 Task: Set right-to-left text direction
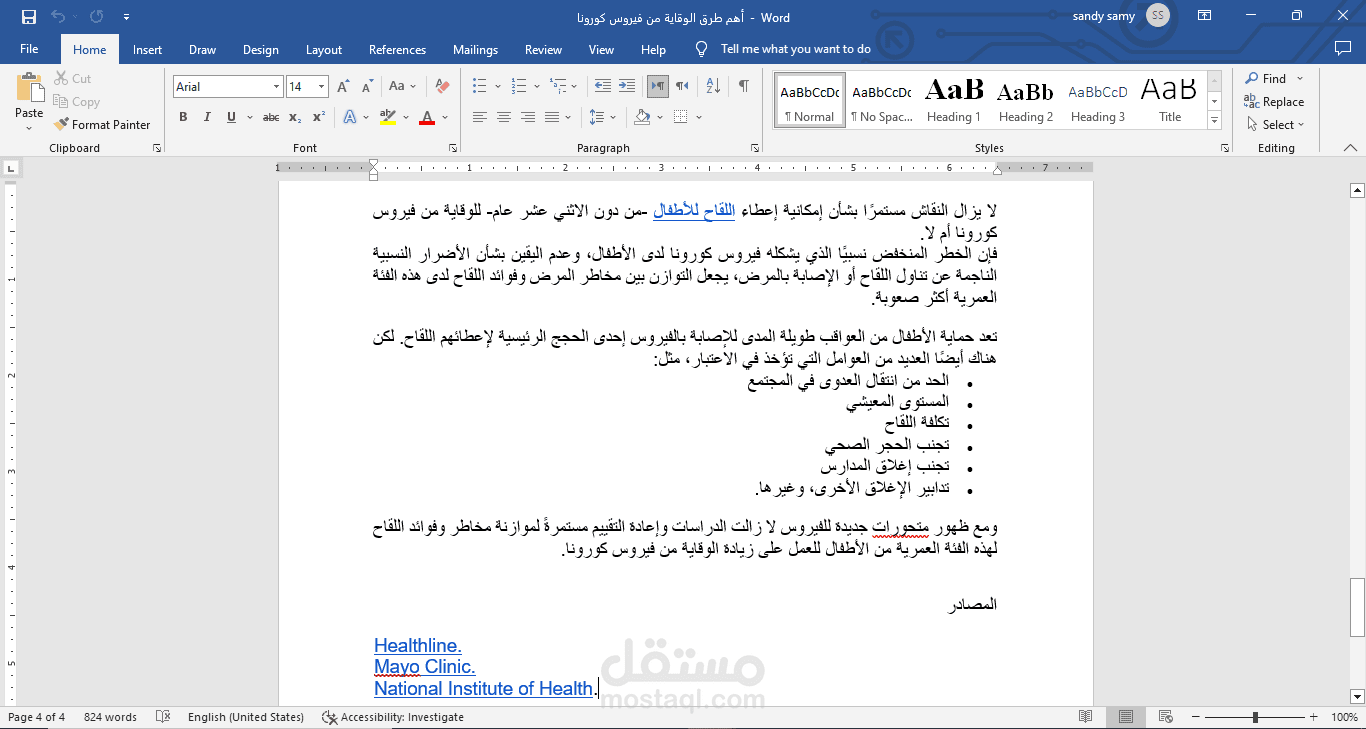pyautogui.click(x=682, y=87)
